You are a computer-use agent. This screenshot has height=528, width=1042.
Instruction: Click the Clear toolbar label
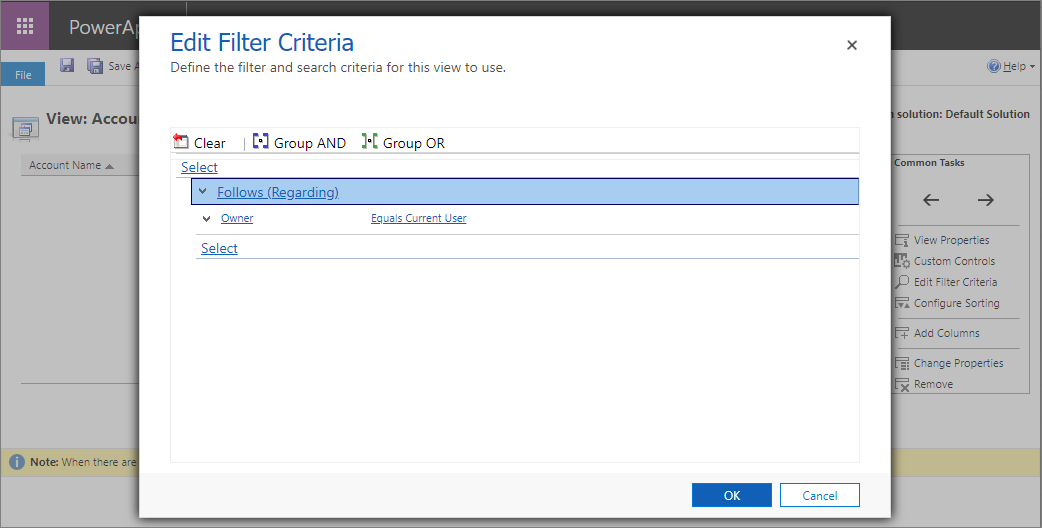click(210, 143)
